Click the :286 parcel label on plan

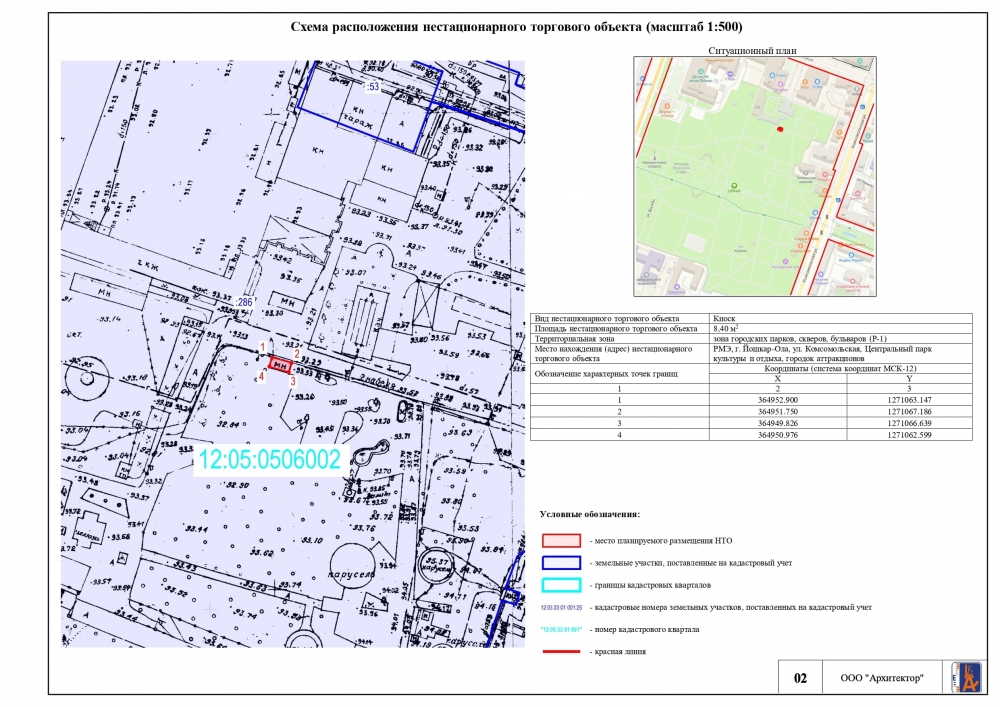243,301
